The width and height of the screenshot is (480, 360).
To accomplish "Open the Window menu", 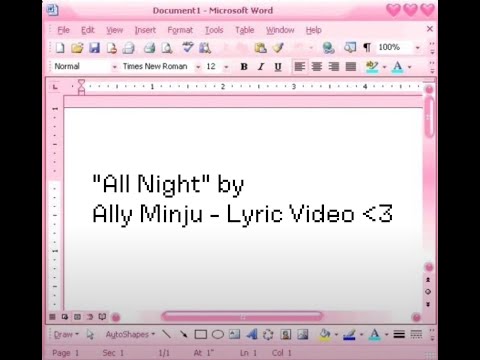I will (280, 30).
